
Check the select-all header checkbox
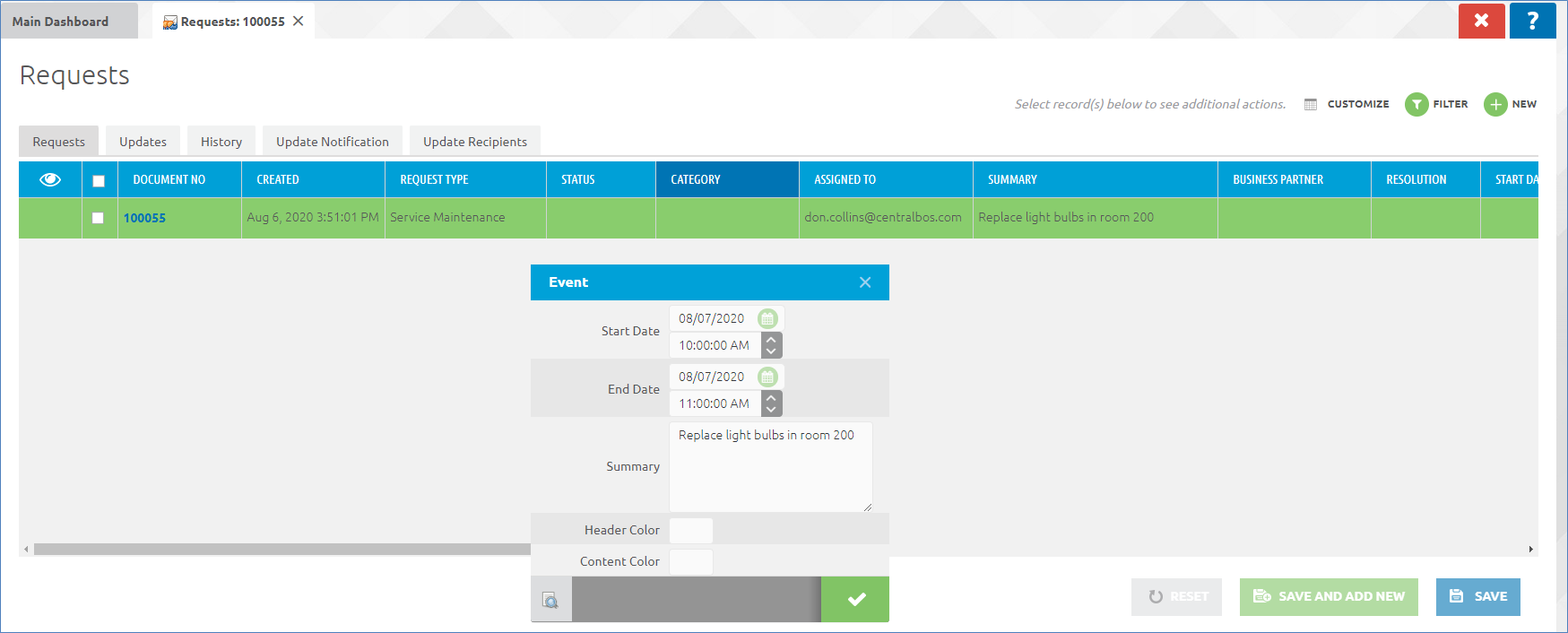[99, 180]
